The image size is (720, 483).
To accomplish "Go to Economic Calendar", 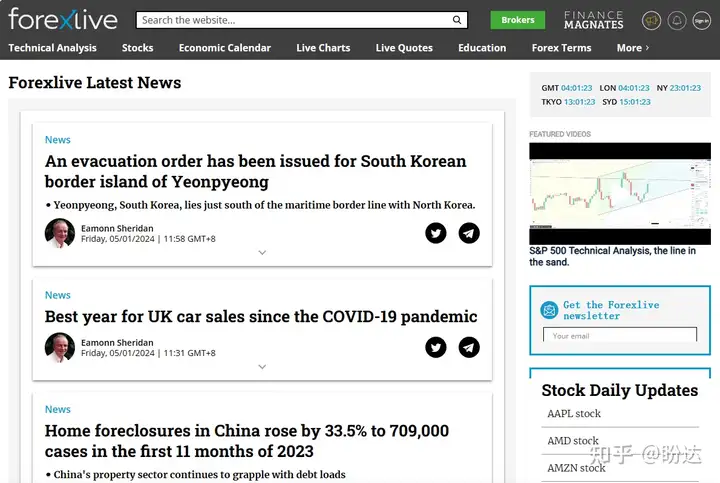I will tap(225, 48).
